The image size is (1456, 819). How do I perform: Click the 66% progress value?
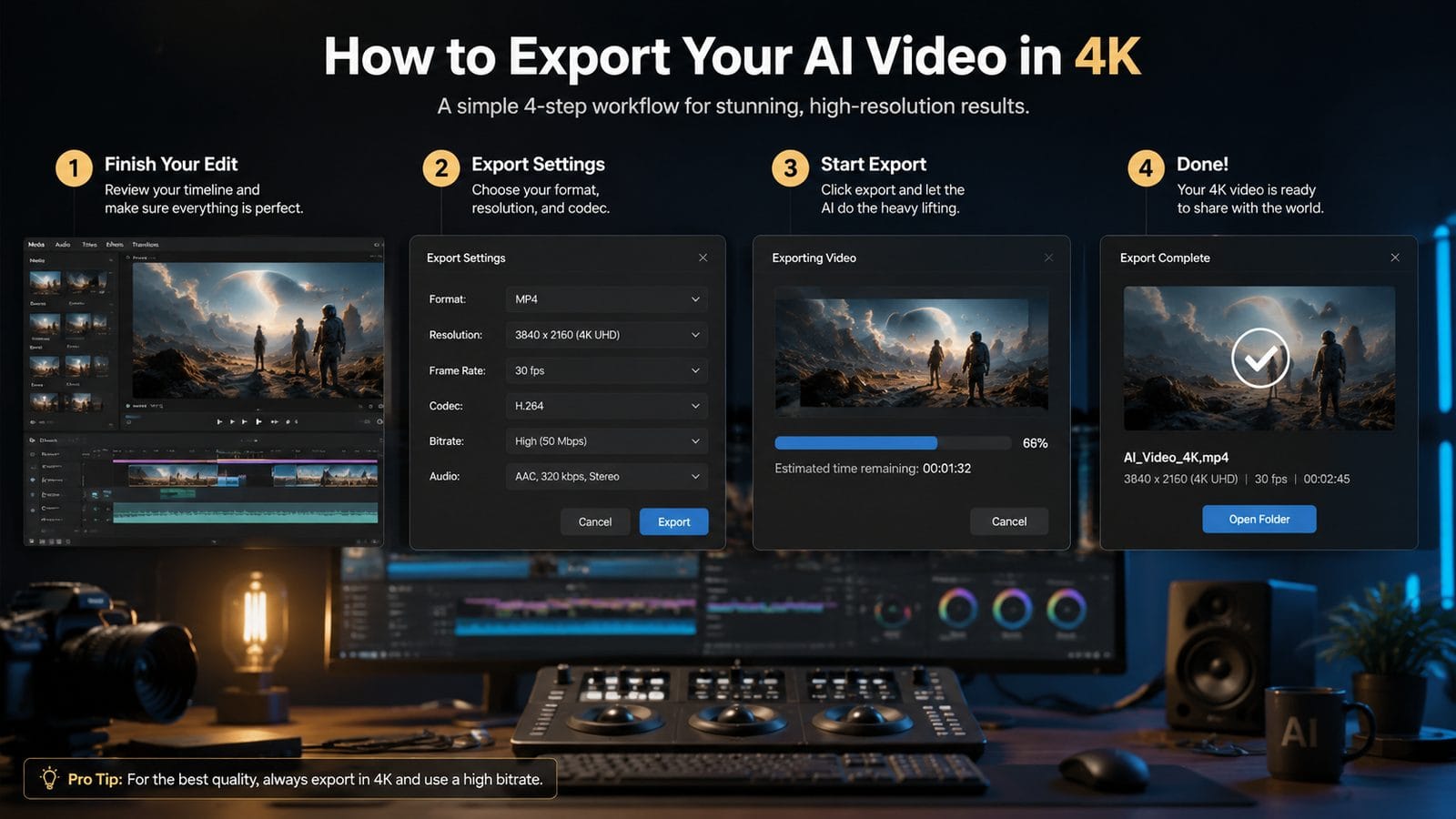(1035, 443)
